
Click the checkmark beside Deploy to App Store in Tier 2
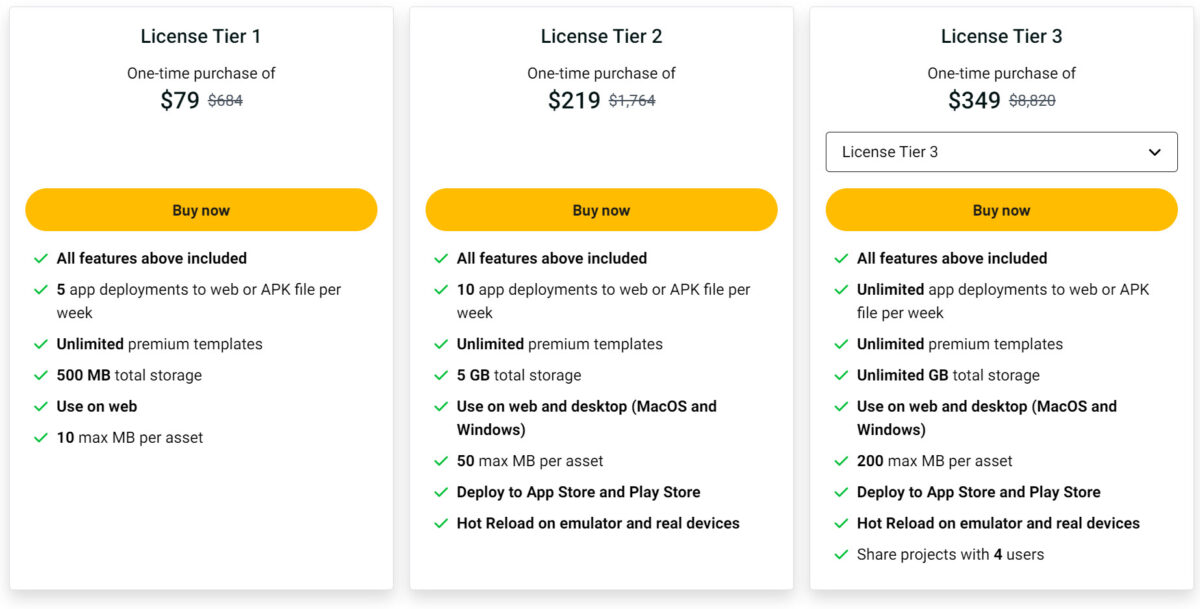pos(441,492)
